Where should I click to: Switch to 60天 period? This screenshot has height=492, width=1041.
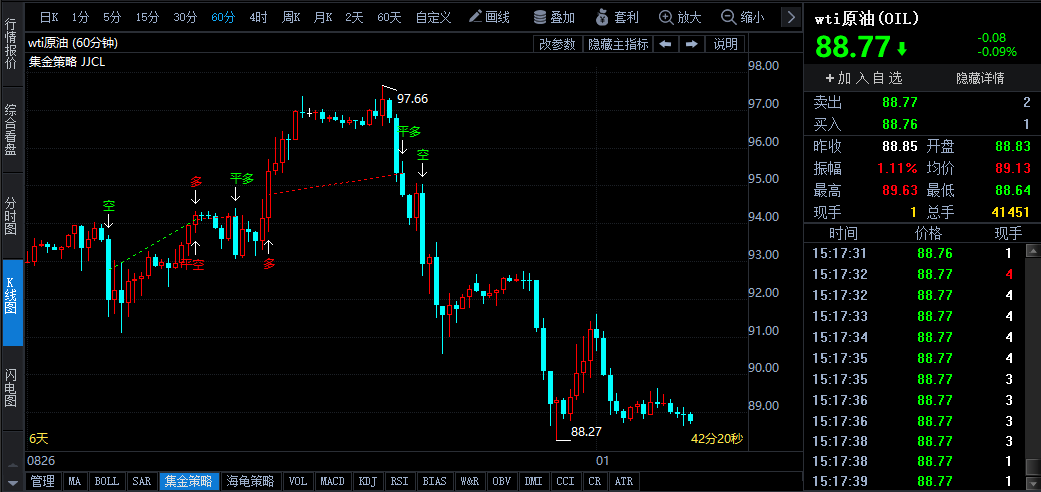pos(389,17)
